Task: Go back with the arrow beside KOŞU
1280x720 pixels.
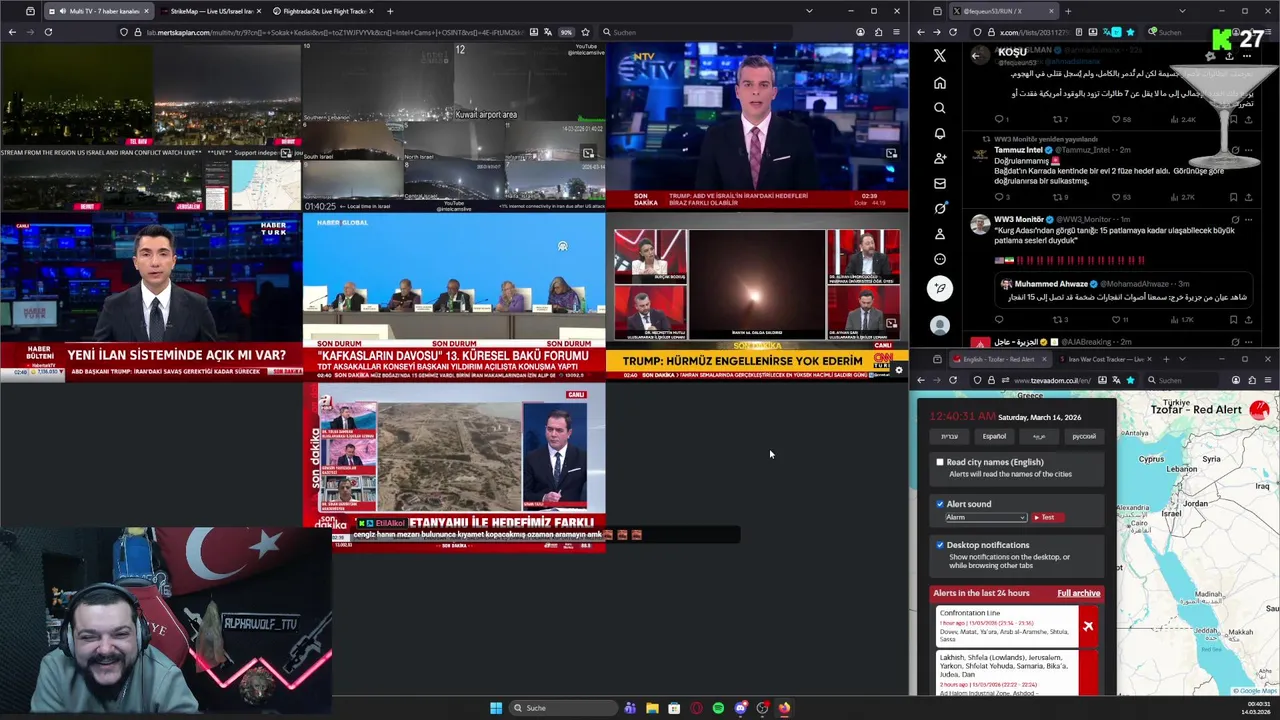Action: click(976, 55)
